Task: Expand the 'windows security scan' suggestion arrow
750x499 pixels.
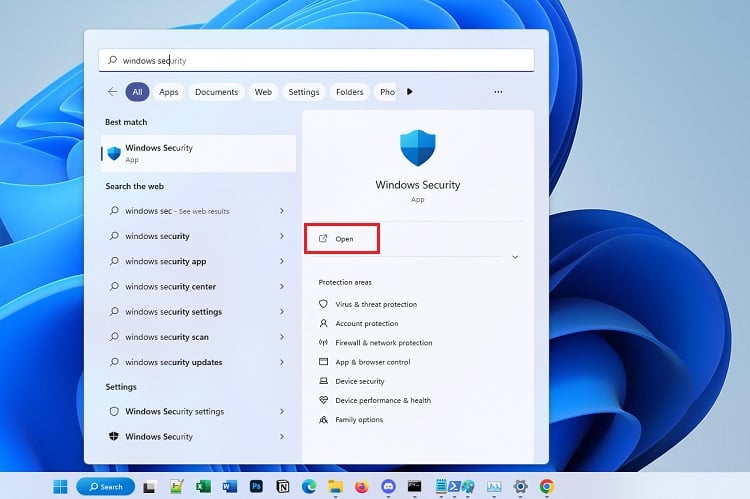Action: 282,337
